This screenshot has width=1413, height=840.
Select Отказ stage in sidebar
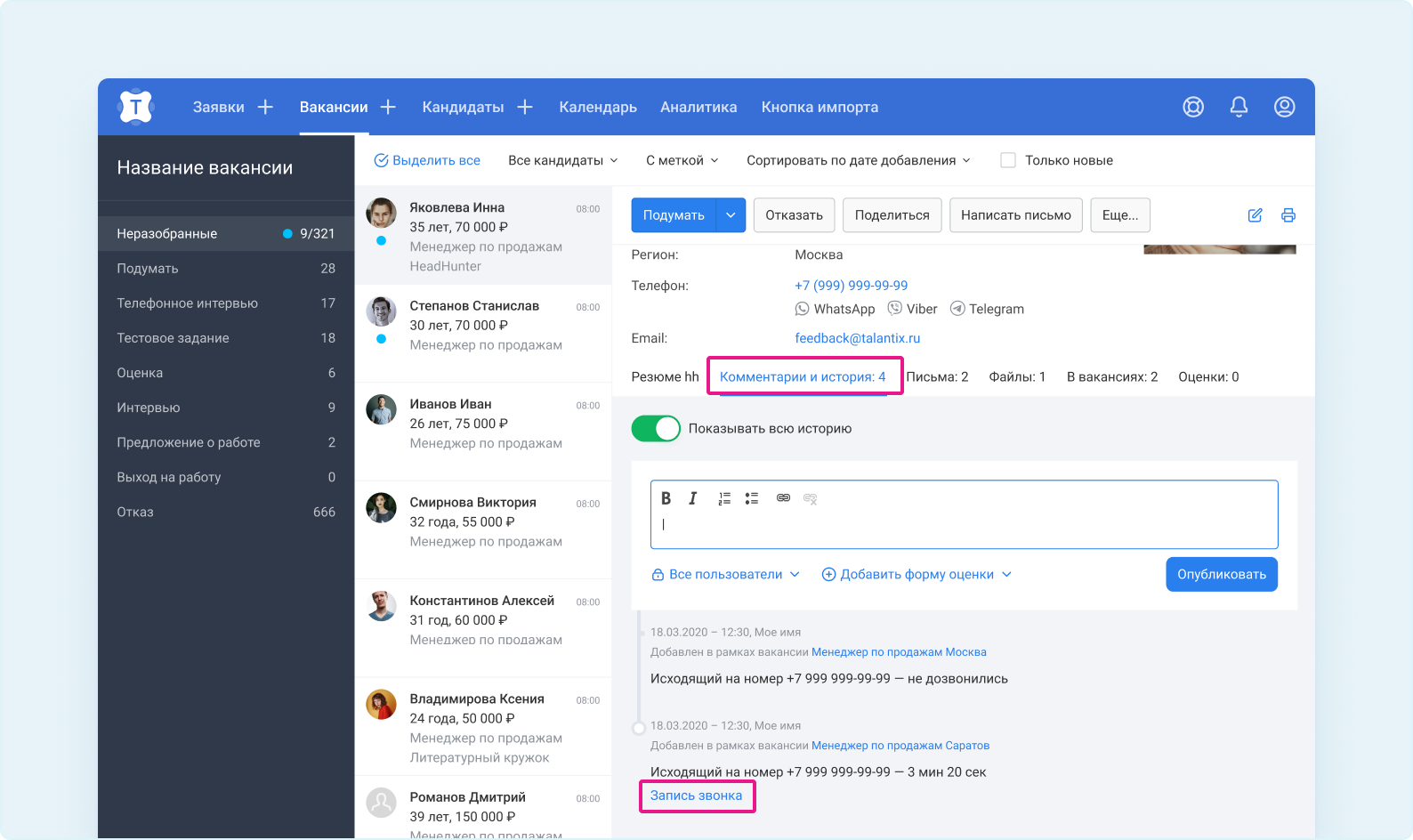click(226, 512)
